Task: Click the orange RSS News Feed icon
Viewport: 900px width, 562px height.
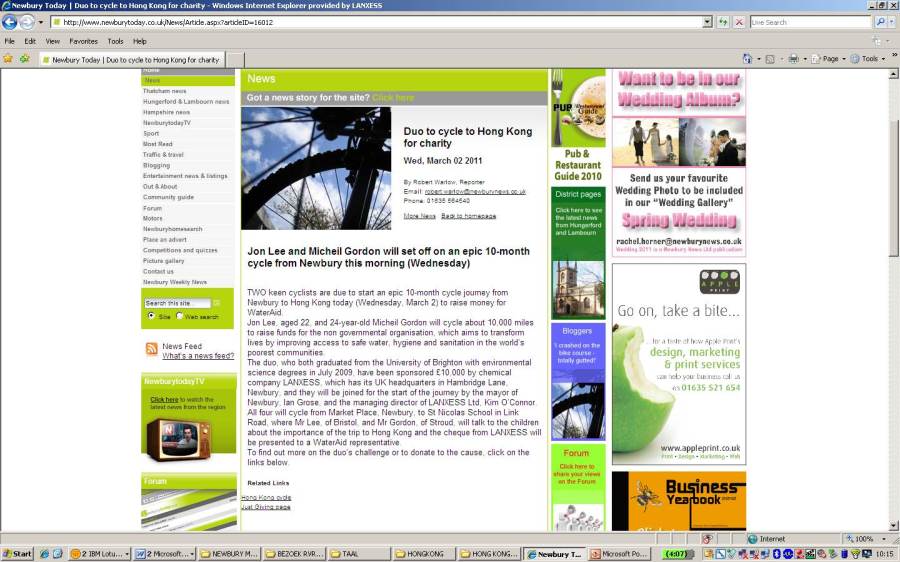Action: 151,349
